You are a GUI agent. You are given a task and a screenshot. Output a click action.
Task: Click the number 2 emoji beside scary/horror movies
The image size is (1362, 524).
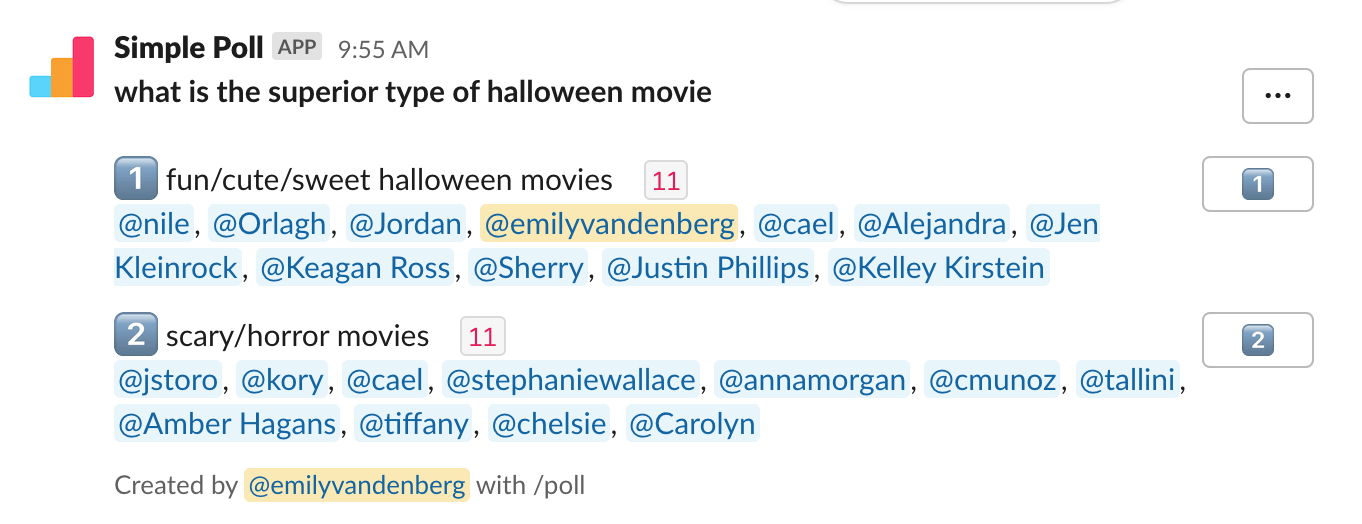[136, 335]
